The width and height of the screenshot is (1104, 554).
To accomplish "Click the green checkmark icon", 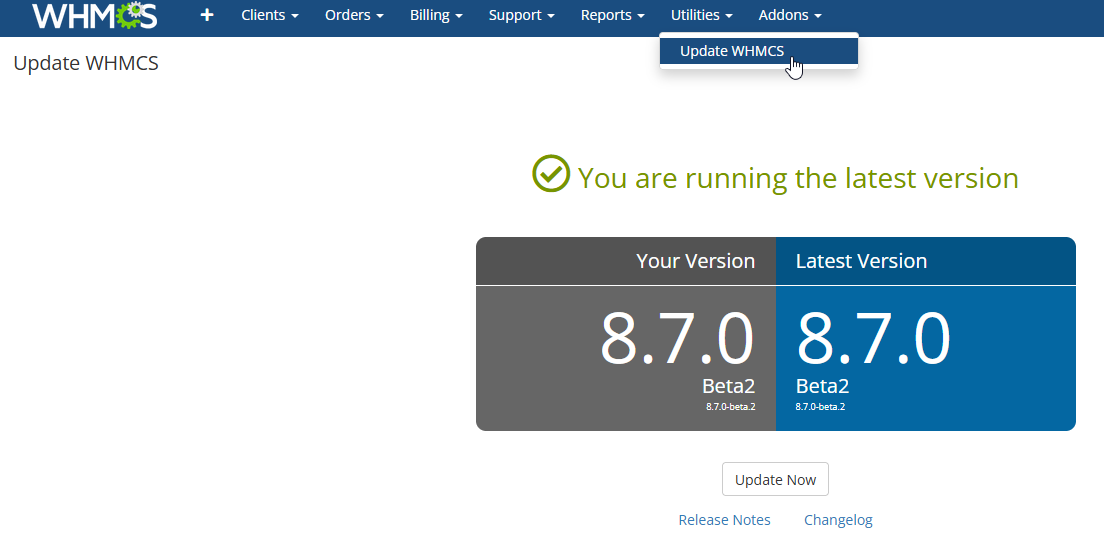I will click(551, 174).
